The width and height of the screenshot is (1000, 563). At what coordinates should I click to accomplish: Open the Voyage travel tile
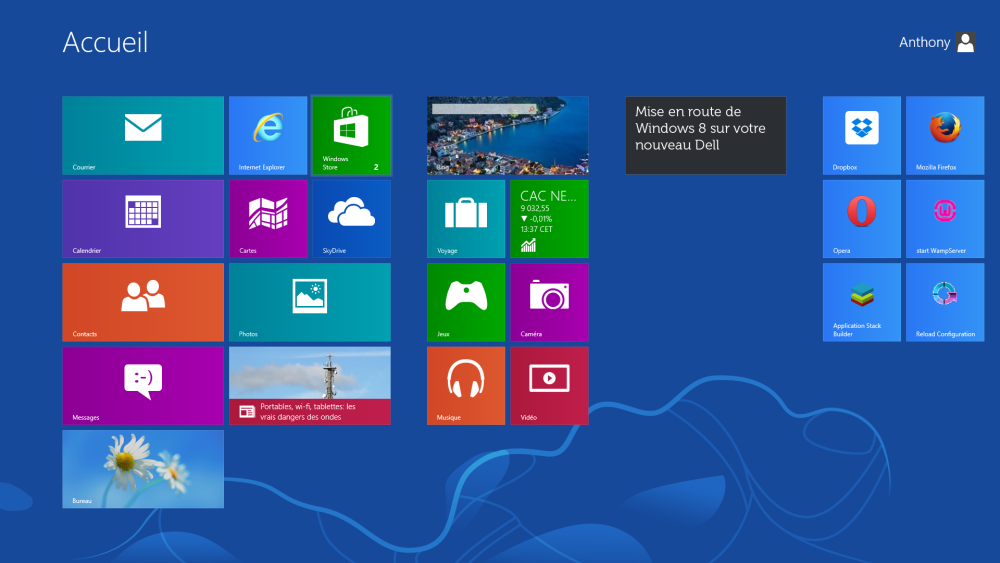(x=466, y=219)
